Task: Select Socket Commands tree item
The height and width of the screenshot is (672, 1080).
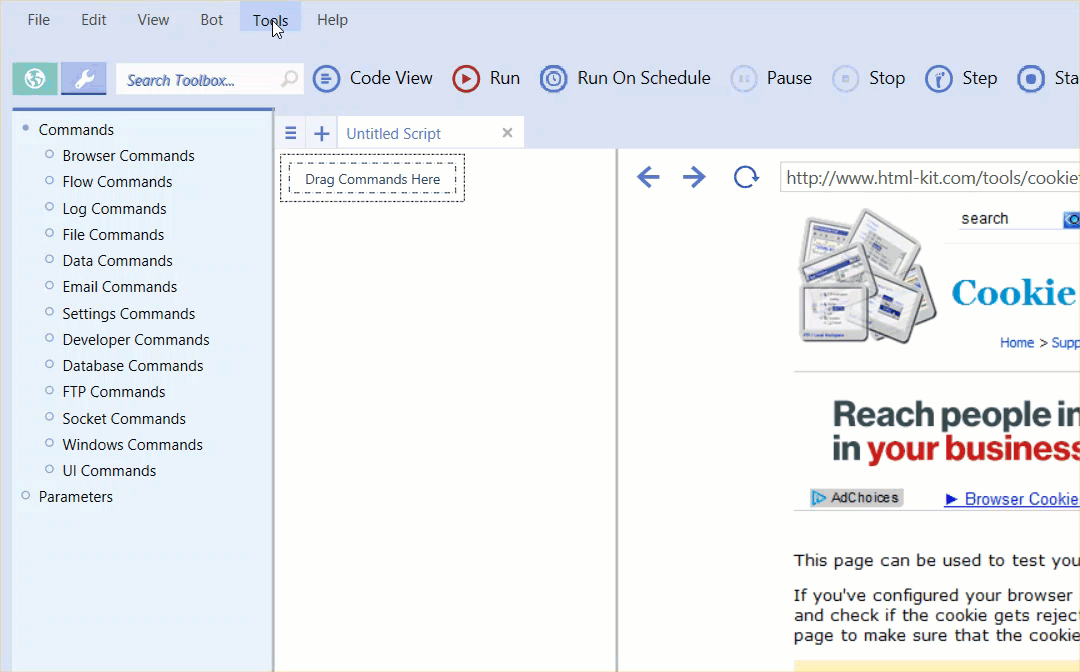Action: coord(124,419)
